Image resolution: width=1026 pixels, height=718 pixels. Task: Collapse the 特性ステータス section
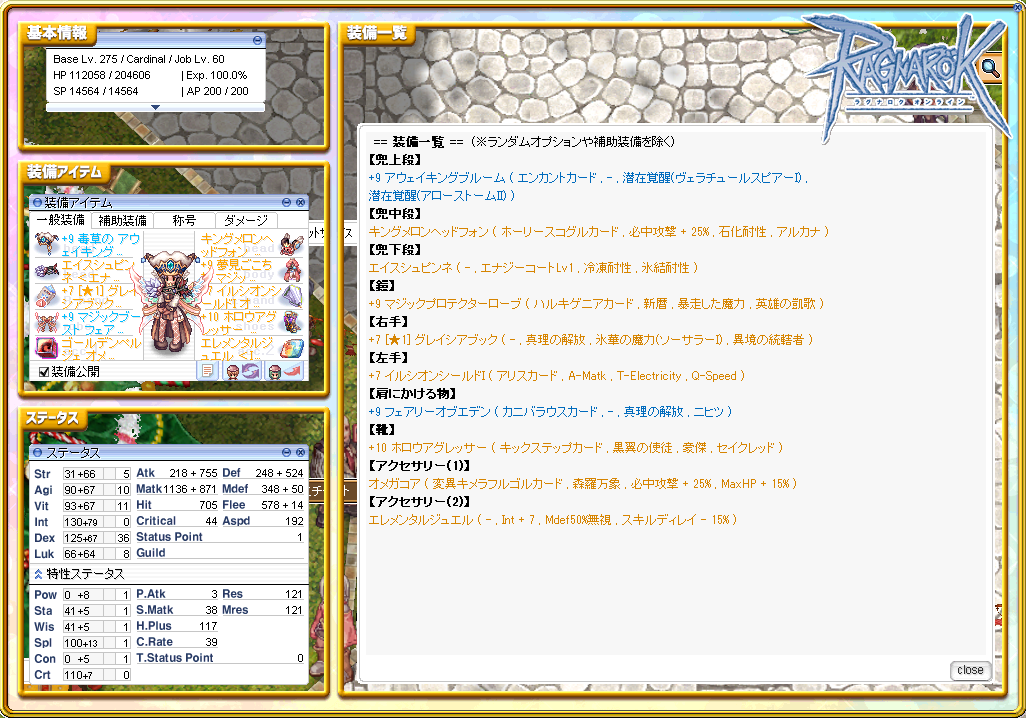(x=39, y=574)
